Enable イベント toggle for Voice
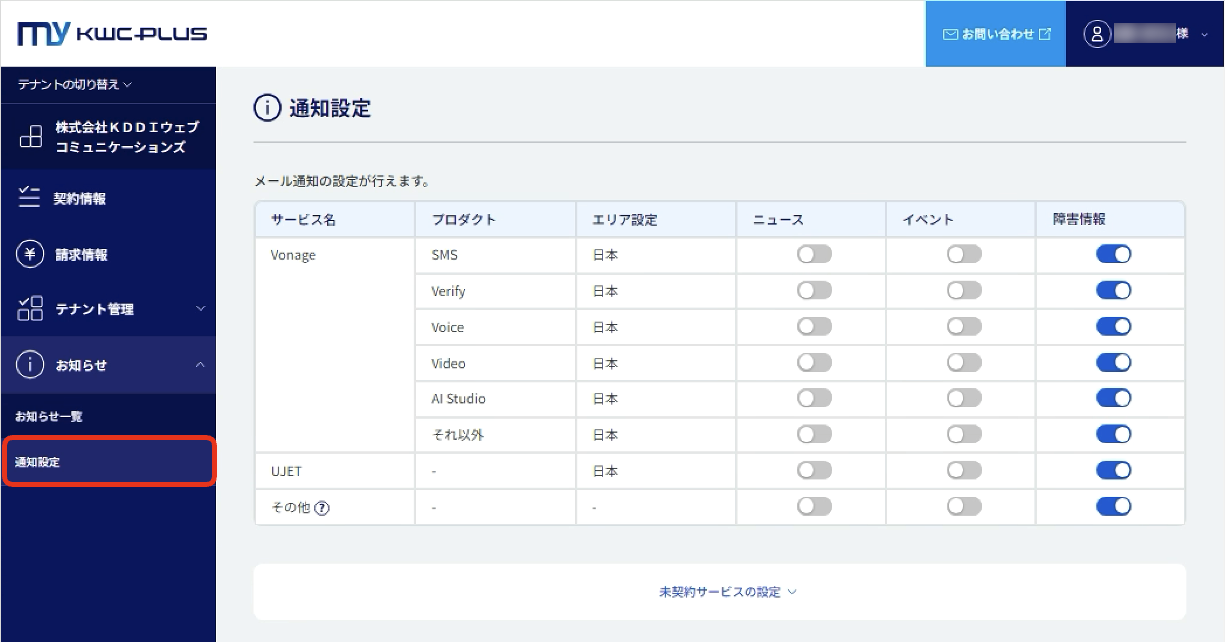 tap(964, 326)
